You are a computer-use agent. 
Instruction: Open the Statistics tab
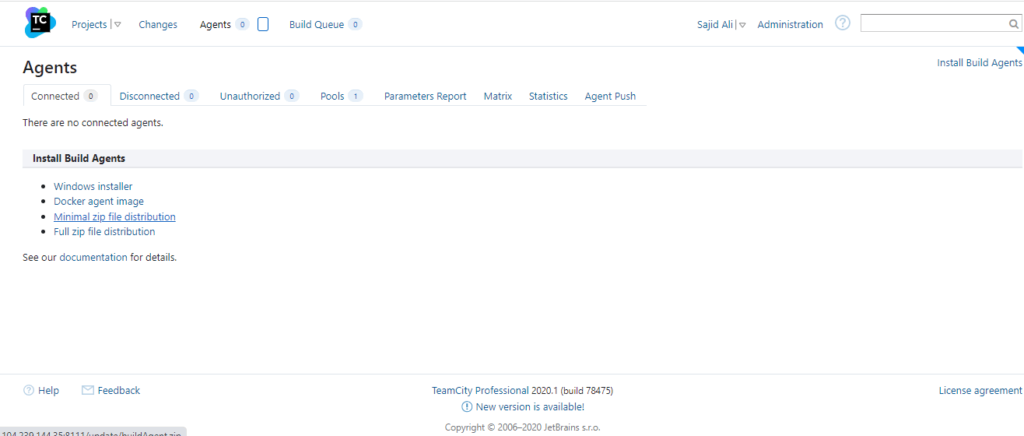coord(548,96)
